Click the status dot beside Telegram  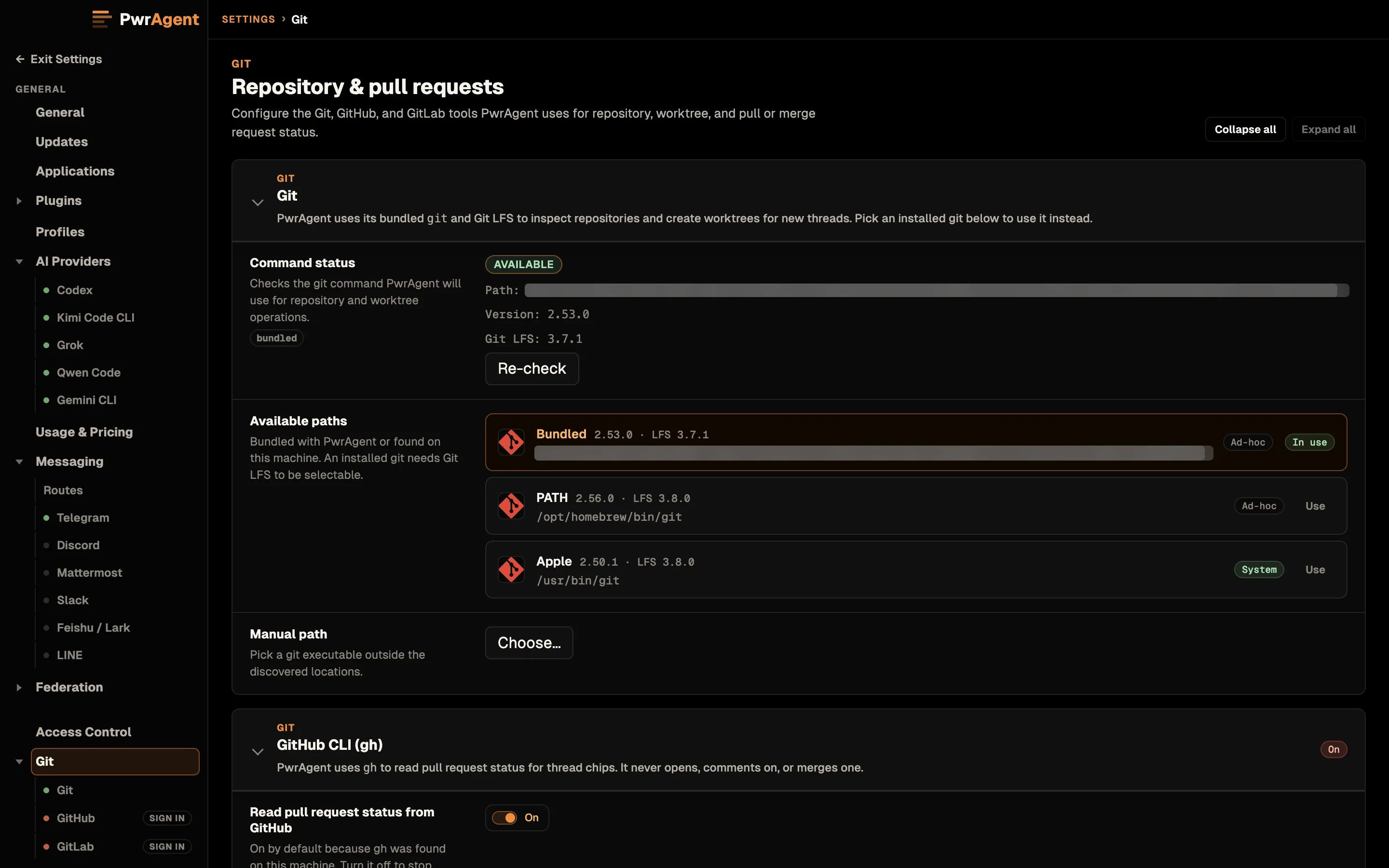(x=46, y=518)
